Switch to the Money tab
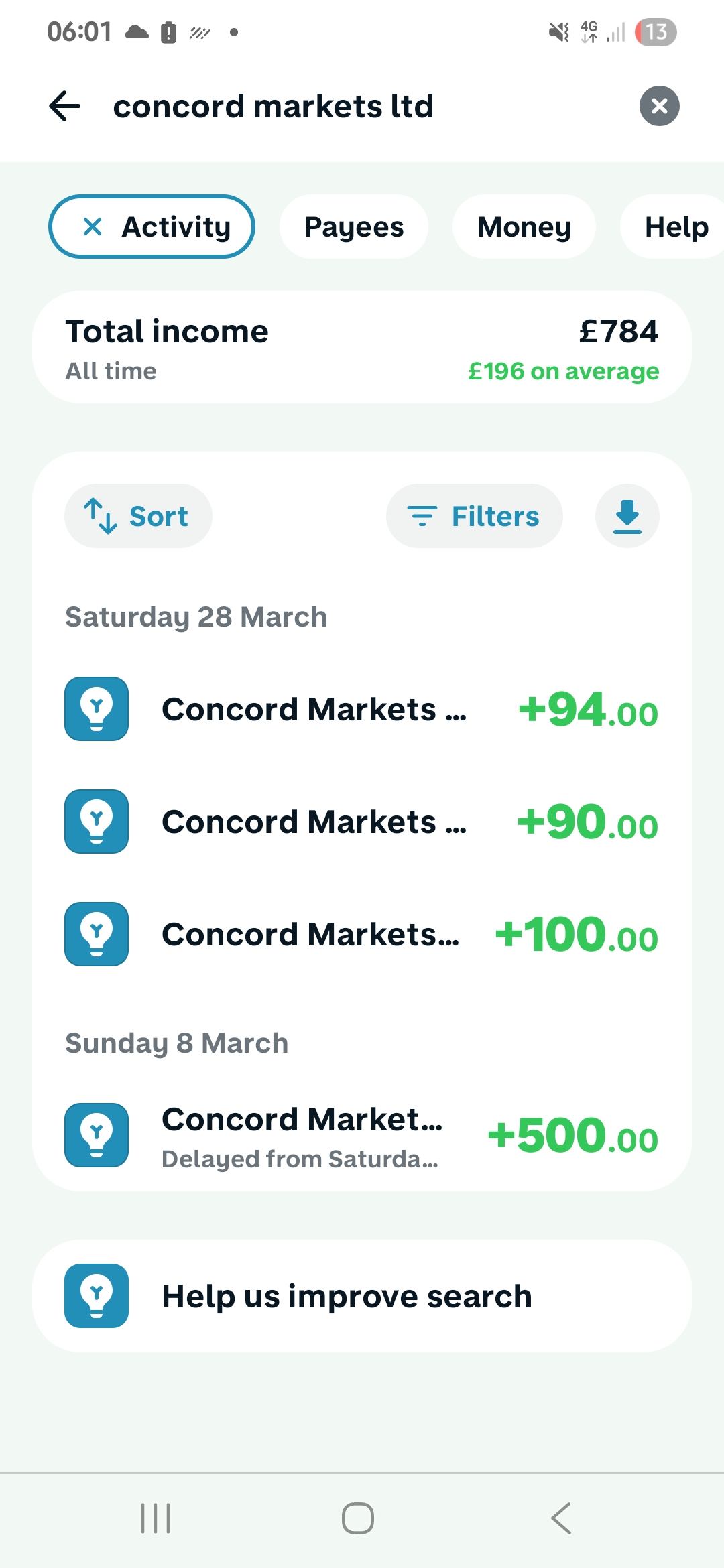 pyautogui.click(x=524, y=226)
